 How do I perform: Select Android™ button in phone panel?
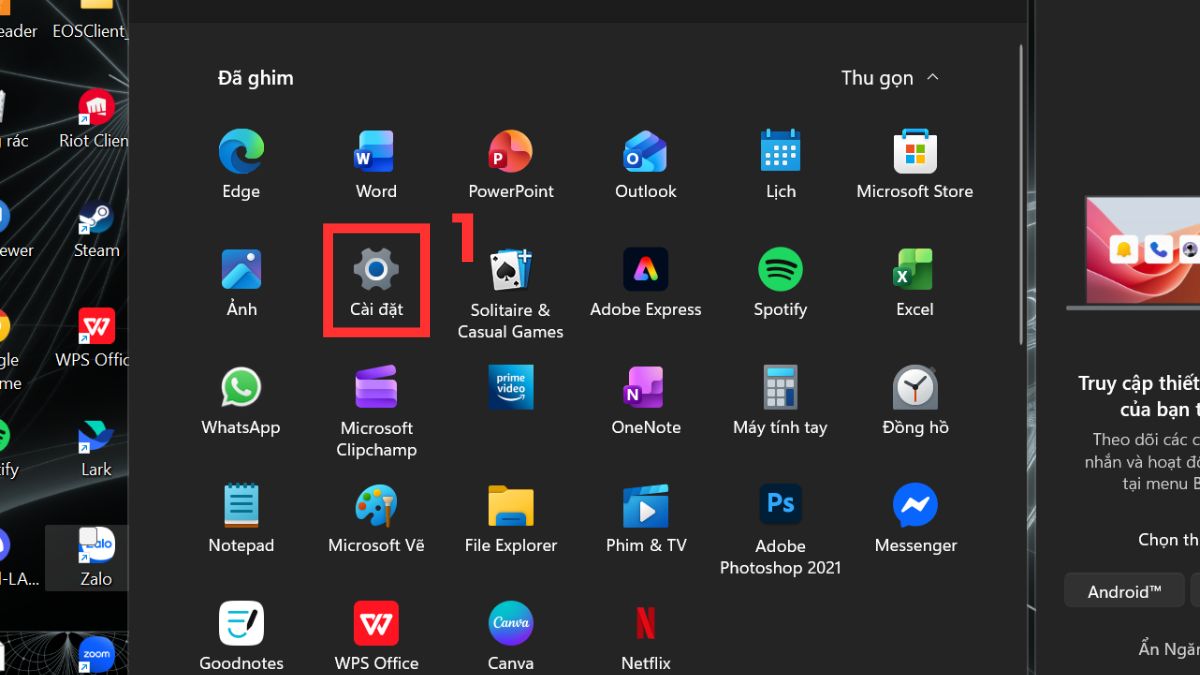click(x=1124, y=591)
